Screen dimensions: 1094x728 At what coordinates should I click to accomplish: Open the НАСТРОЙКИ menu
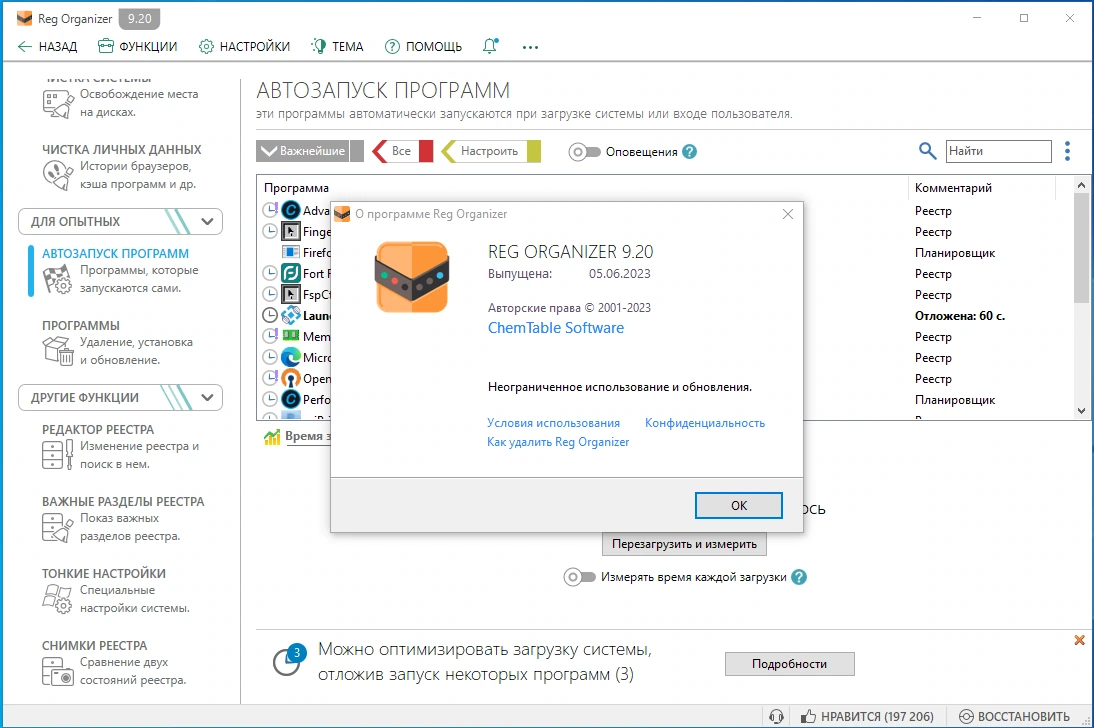click(244, 47)
